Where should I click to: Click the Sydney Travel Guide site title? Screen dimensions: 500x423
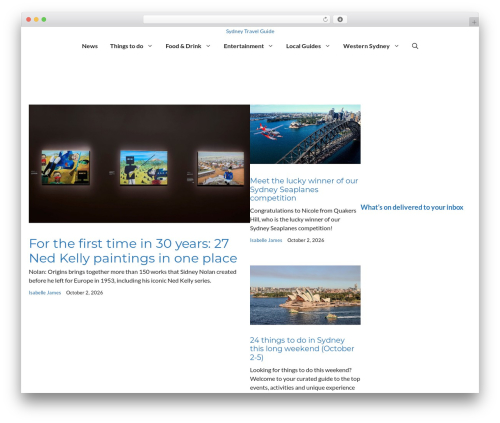tap(250, 31)
